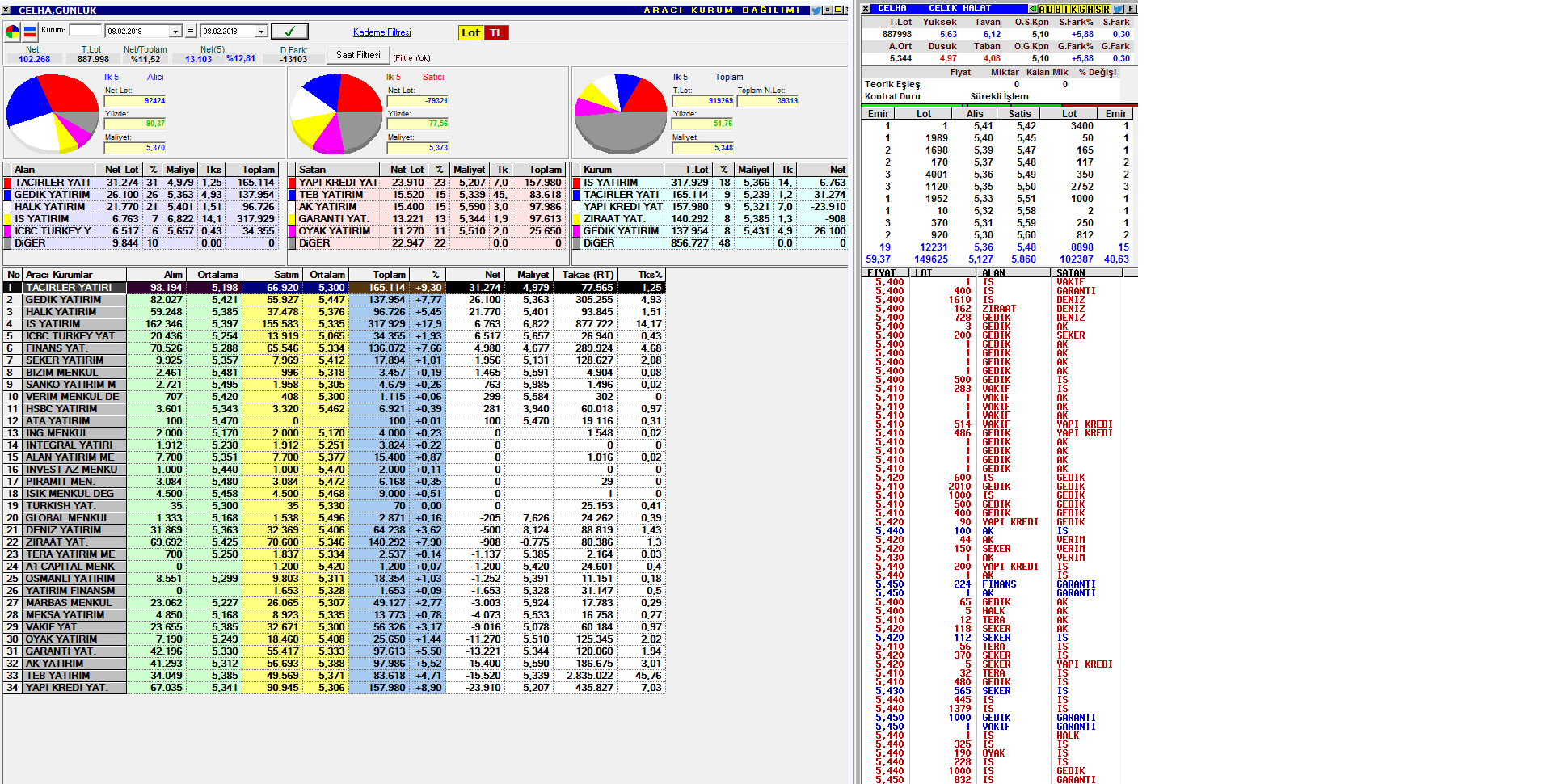The image size is (1547, 784).
Task: Select the FINANS YAT. row
Action: click(x=334, y=348)
